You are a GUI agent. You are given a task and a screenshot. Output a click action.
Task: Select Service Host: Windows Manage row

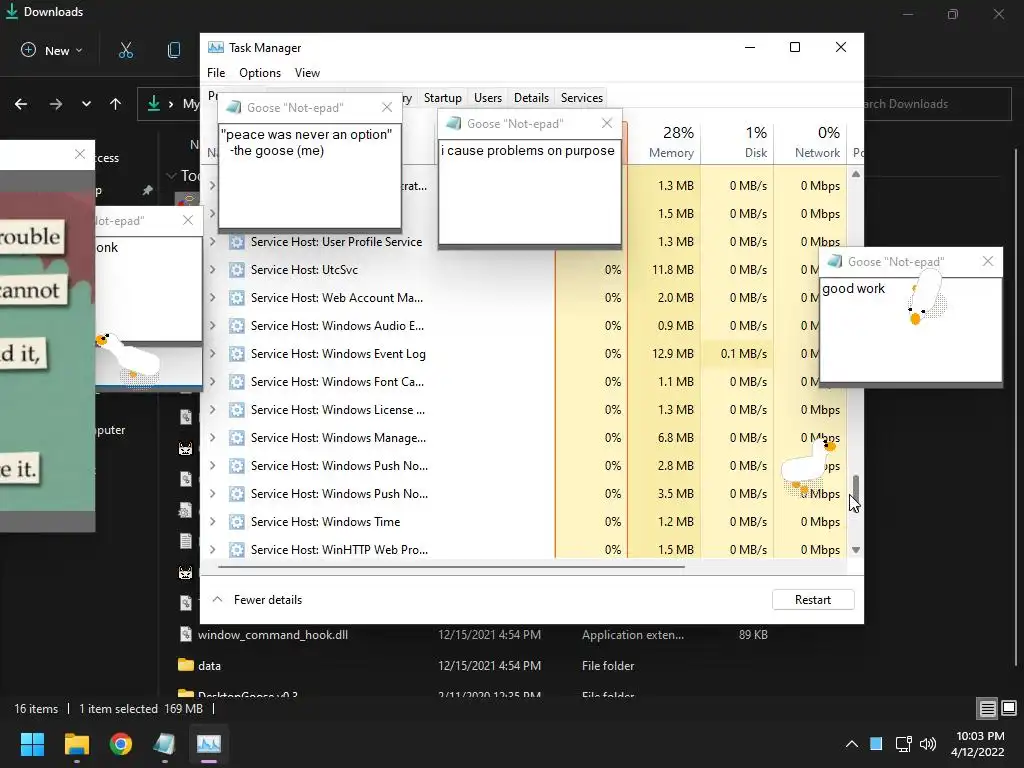pos(524,438)
